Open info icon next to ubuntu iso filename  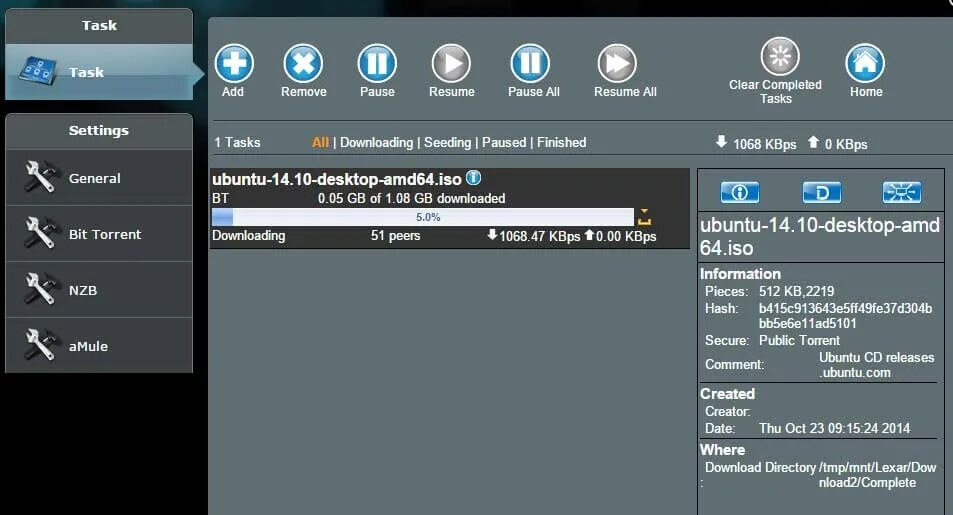click(473, 178)
